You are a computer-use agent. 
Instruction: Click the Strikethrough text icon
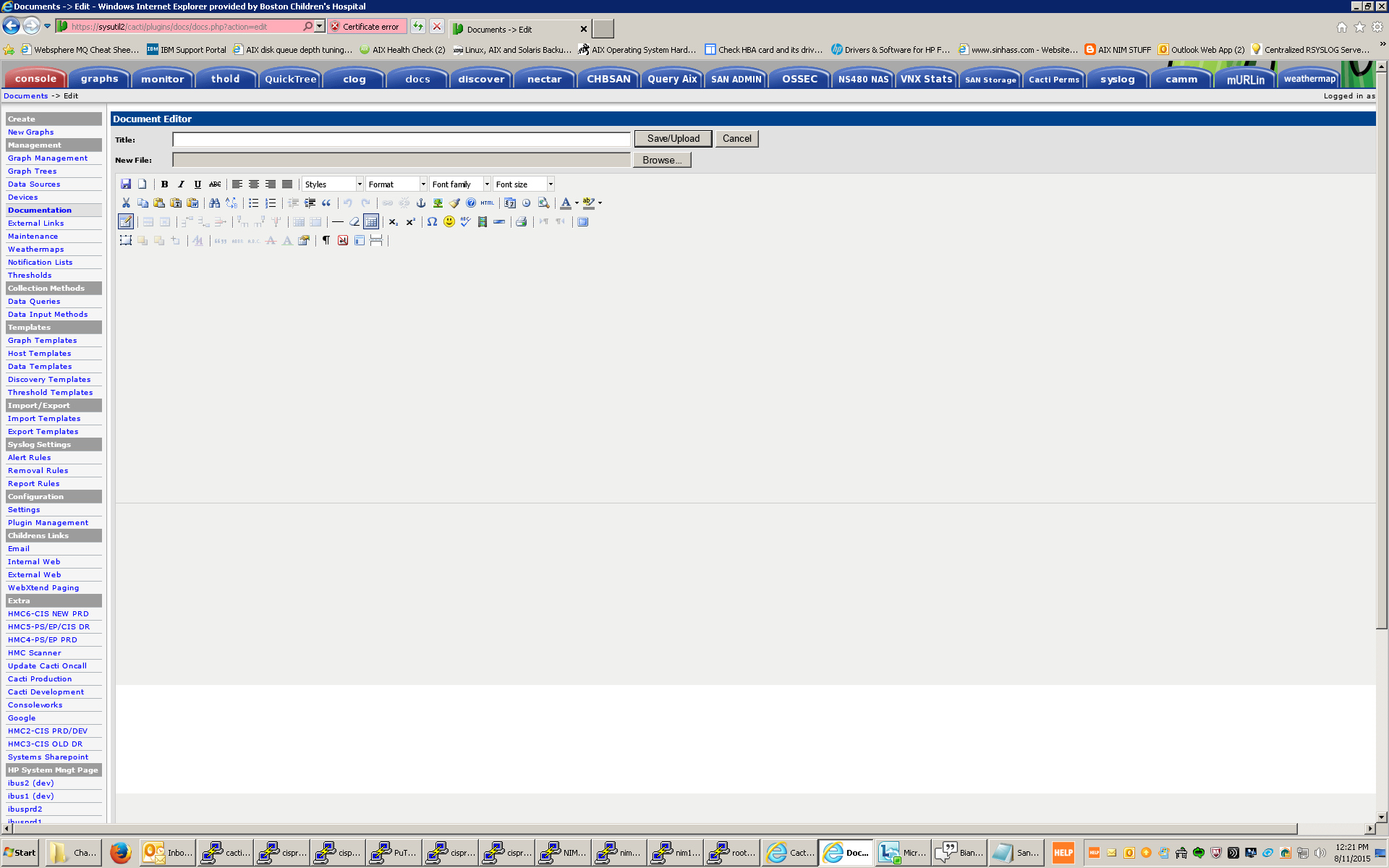point(215,184)
